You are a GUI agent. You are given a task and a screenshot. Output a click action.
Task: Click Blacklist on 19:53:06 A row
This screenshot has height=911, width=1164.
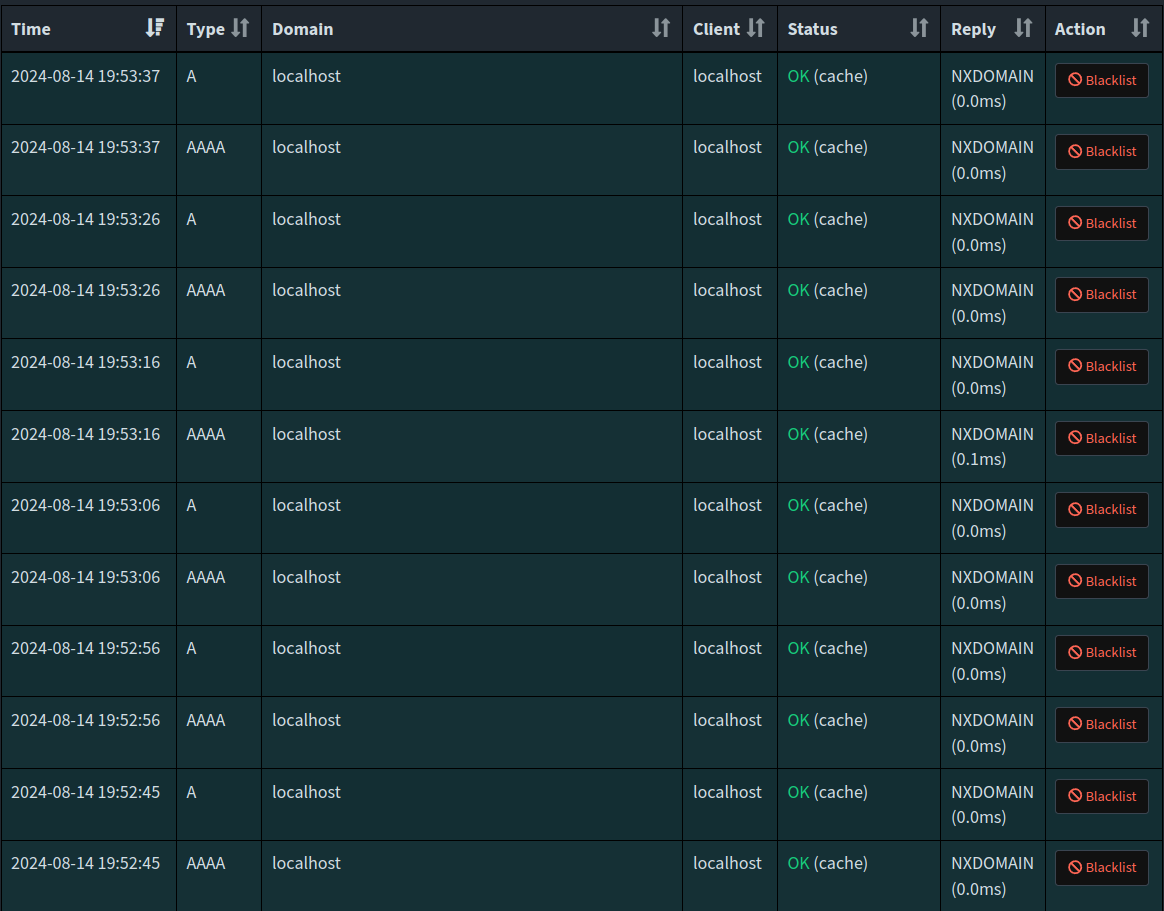1102,510
